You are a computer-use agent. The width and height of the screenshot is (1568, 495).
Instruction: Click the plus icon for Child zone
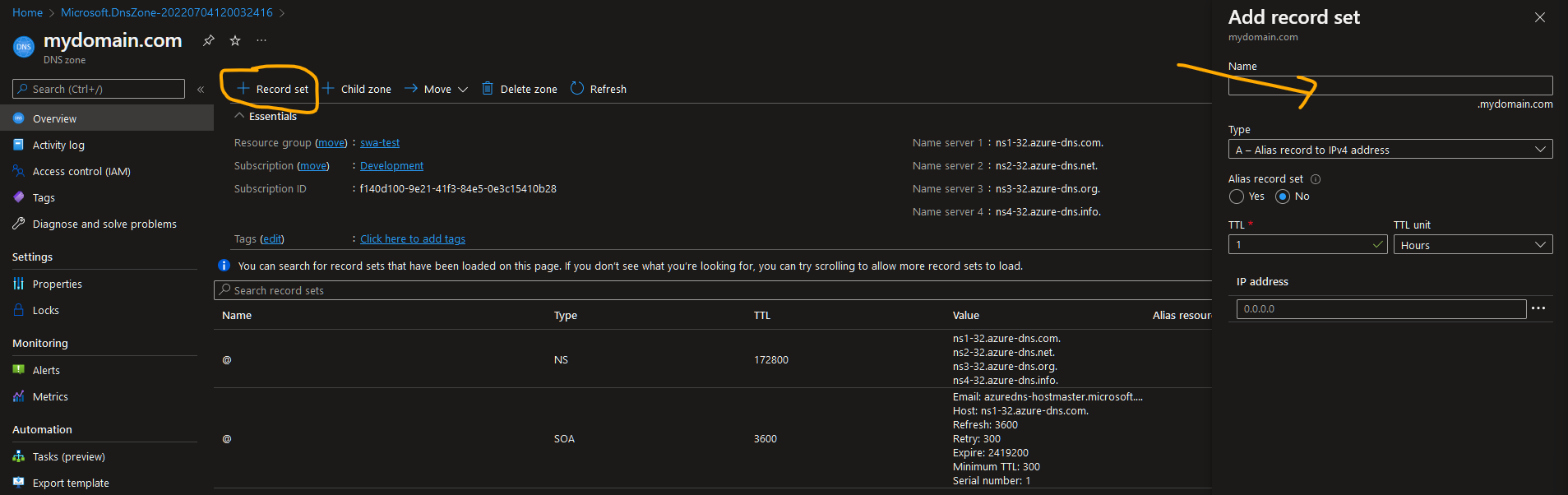pyautogui.click(x=328, y=88)
